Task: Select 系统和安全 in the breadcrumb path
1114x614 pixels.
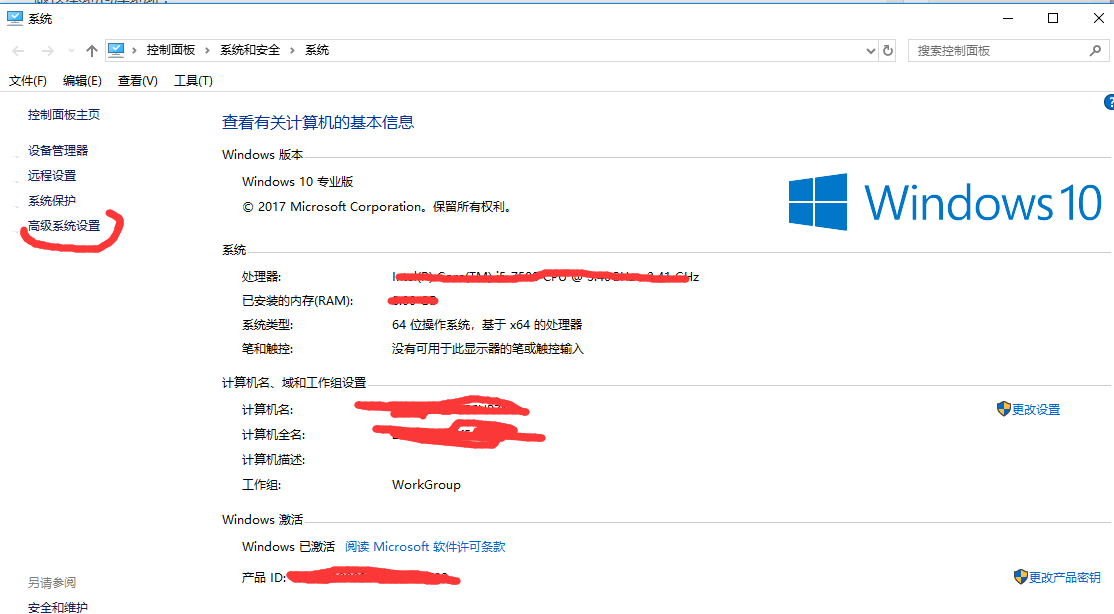Action: [249, 50]
